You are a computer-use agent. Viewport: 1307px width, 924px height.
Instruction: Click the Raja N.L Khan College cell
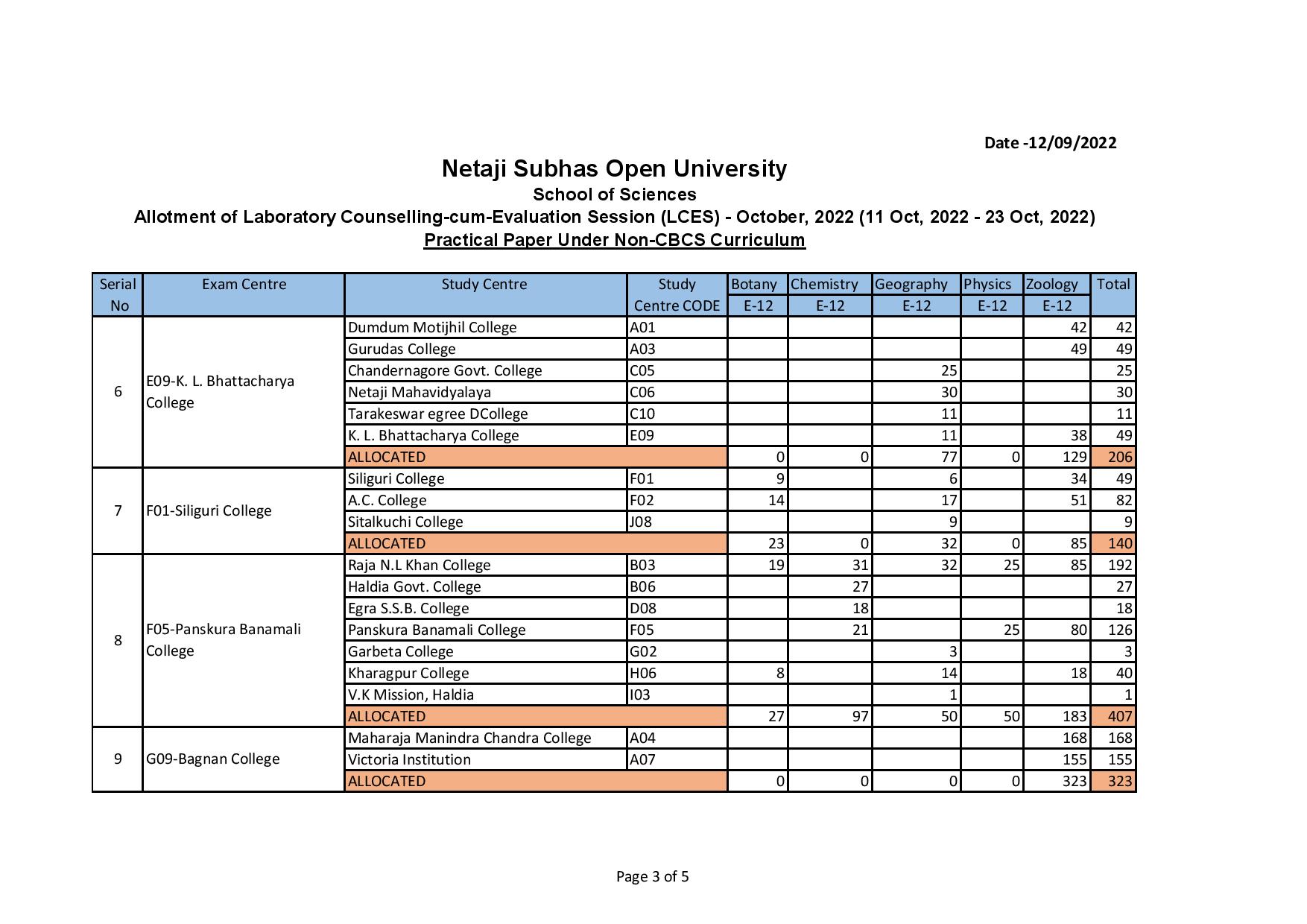pos(420,565)
